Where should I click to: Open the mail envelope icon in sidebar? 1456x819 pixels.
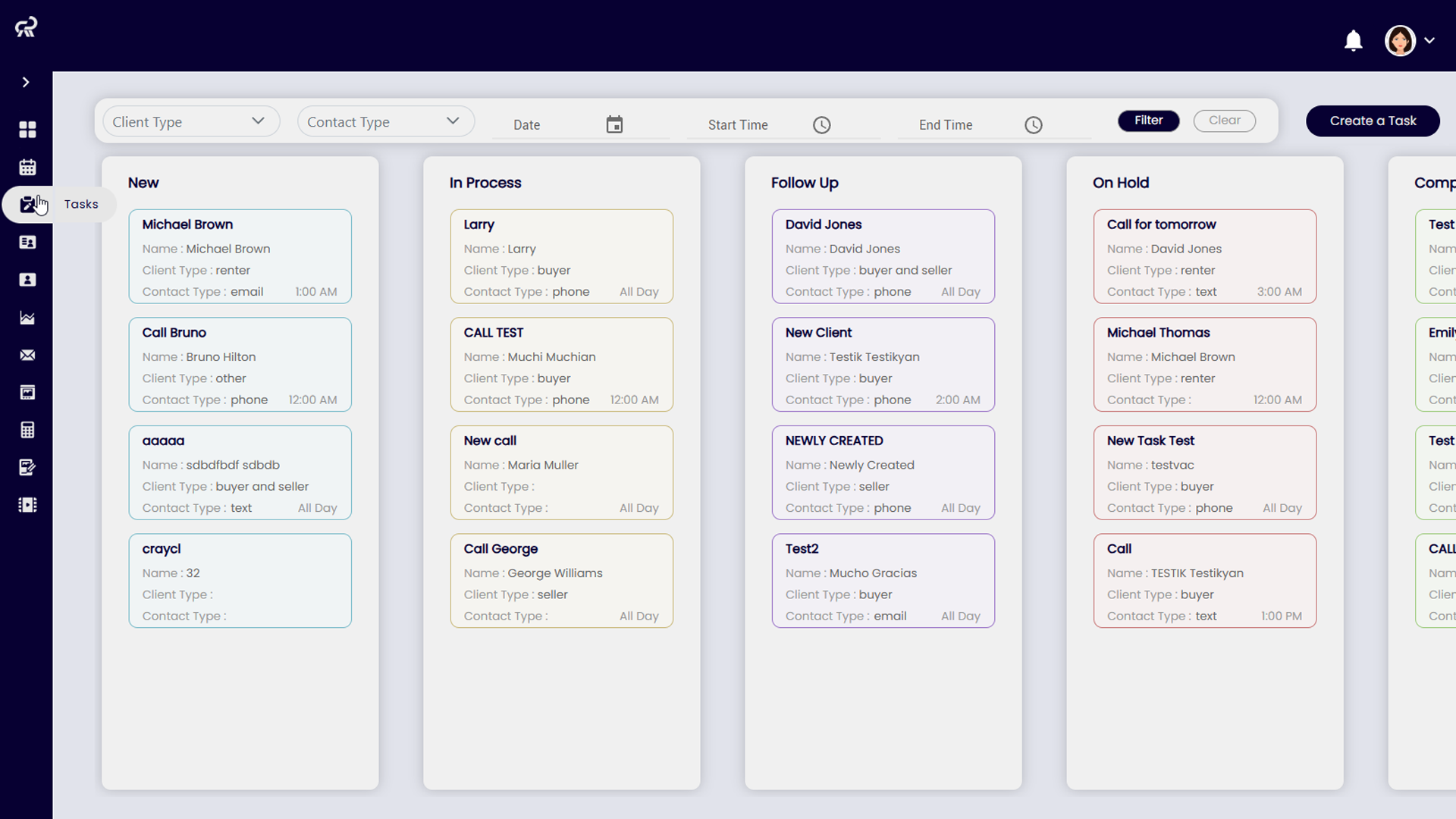pyautogui.click(x=27, y=355)
